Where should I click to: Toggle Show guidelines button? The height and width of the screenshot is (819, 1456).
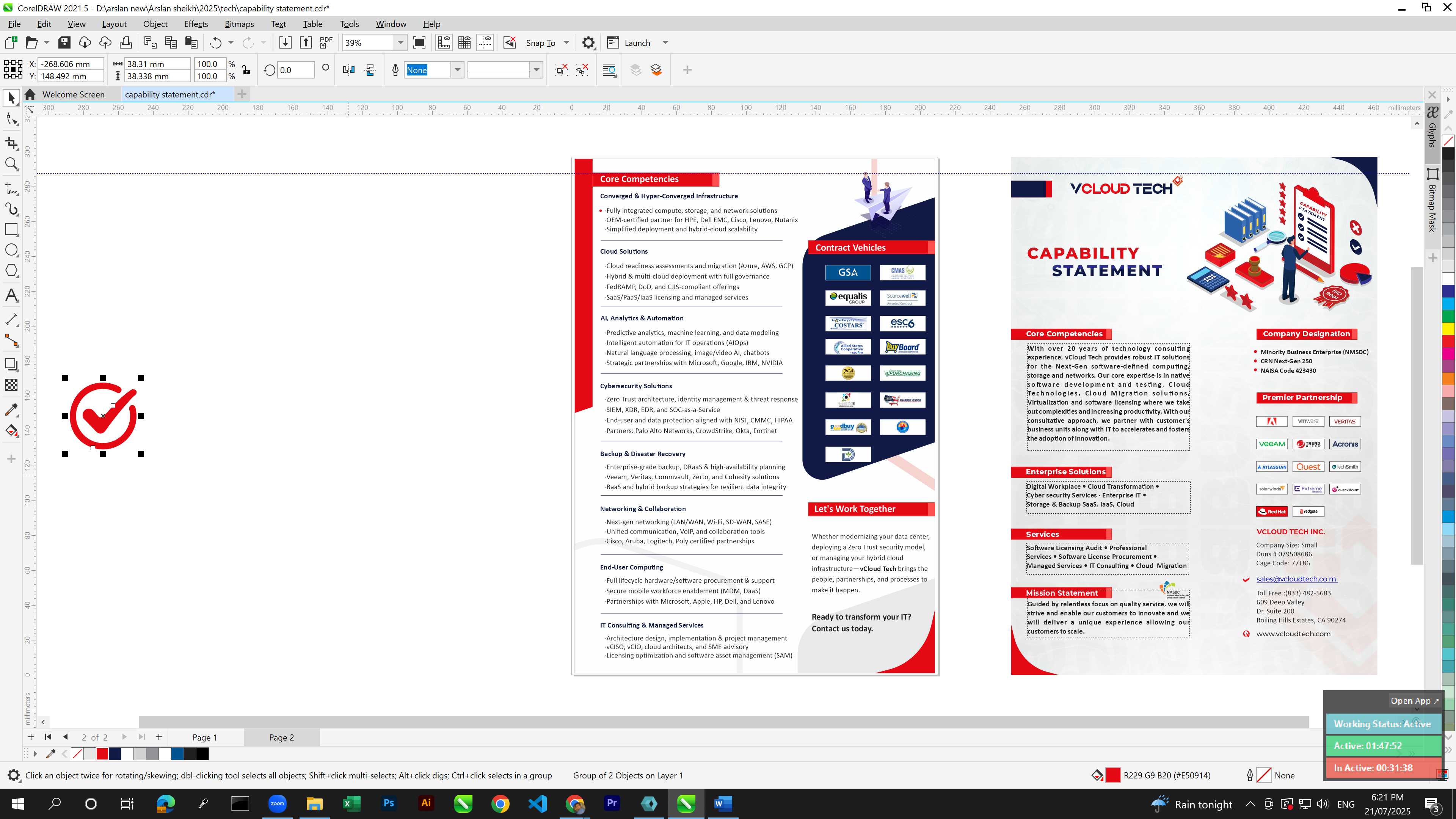pyautogui.click(x=485, y=43)
